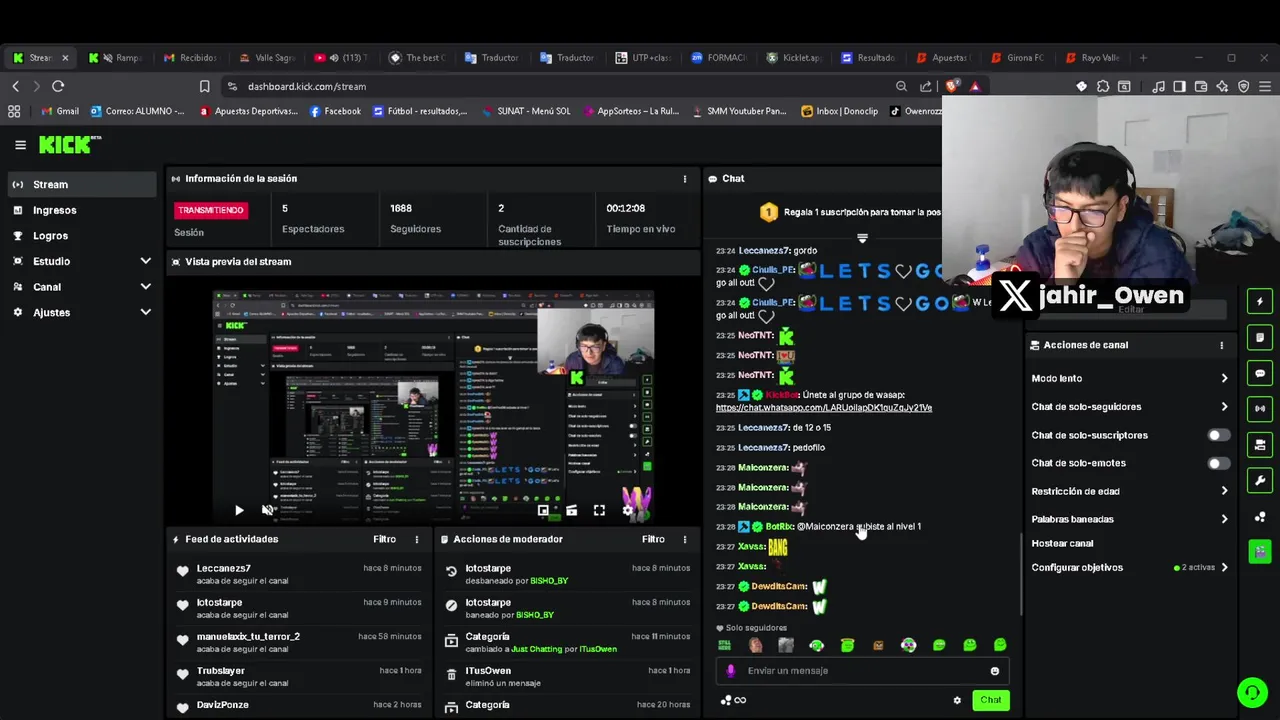Toggle Chat de solo-emotes switch
Viewport: 1280px width, 720px height.
pyautogui.click(x=1218, y=463)
